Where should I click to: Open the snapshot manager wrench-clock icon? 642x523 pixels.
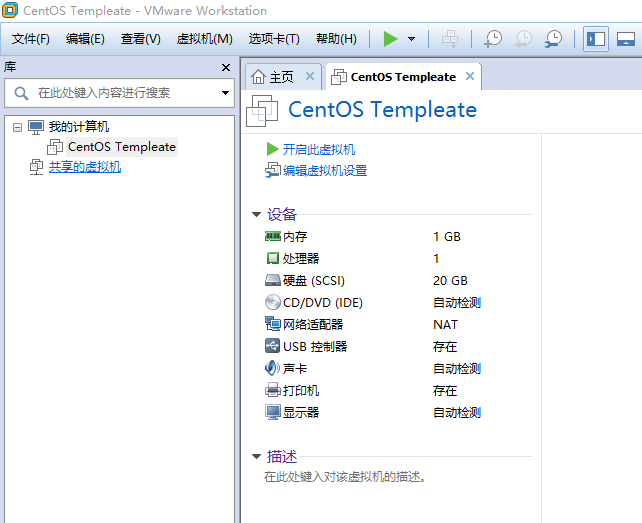pyautogui.click(x=553, y=39)
